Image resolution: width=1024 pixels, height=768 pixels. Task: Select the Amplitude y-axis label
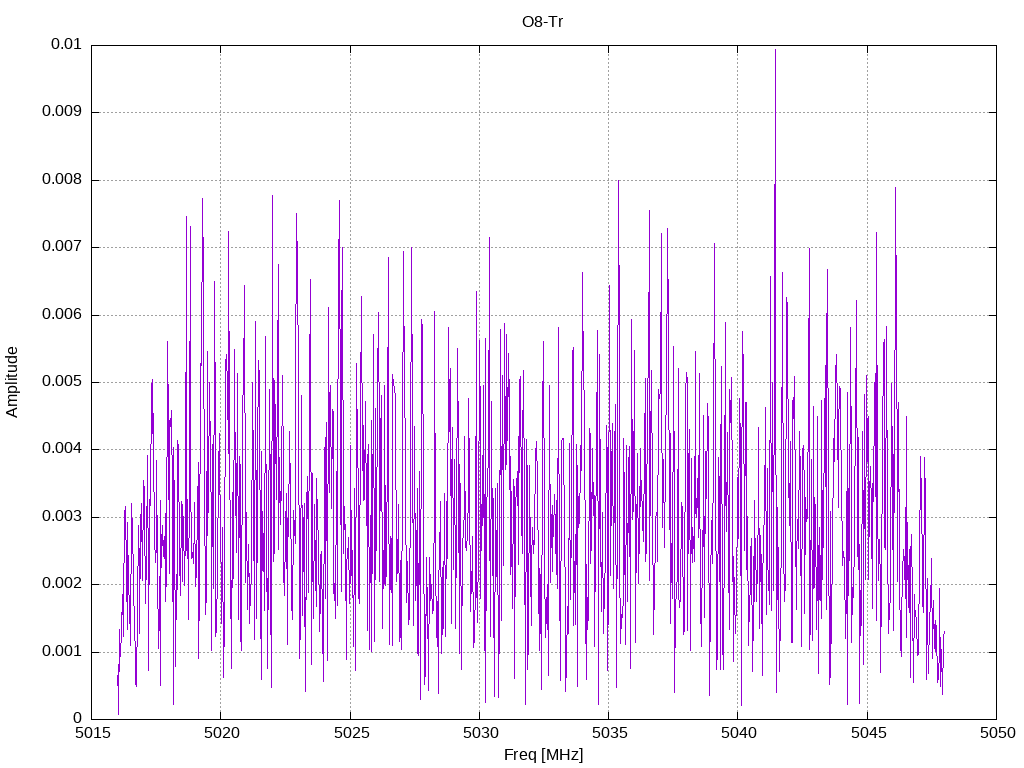(x=12, y=382)
